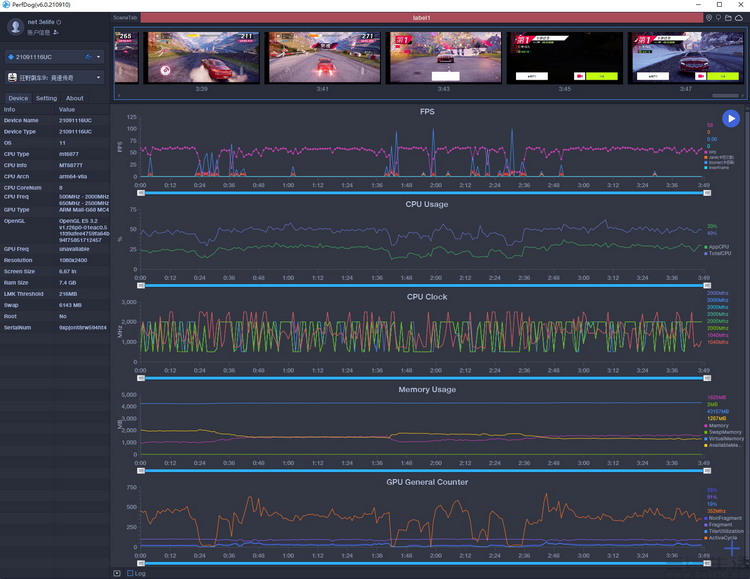Image resolution: width=750 pixels, height=579 pixels.
Task: Click the SerialNum info row
Action: 55,328
